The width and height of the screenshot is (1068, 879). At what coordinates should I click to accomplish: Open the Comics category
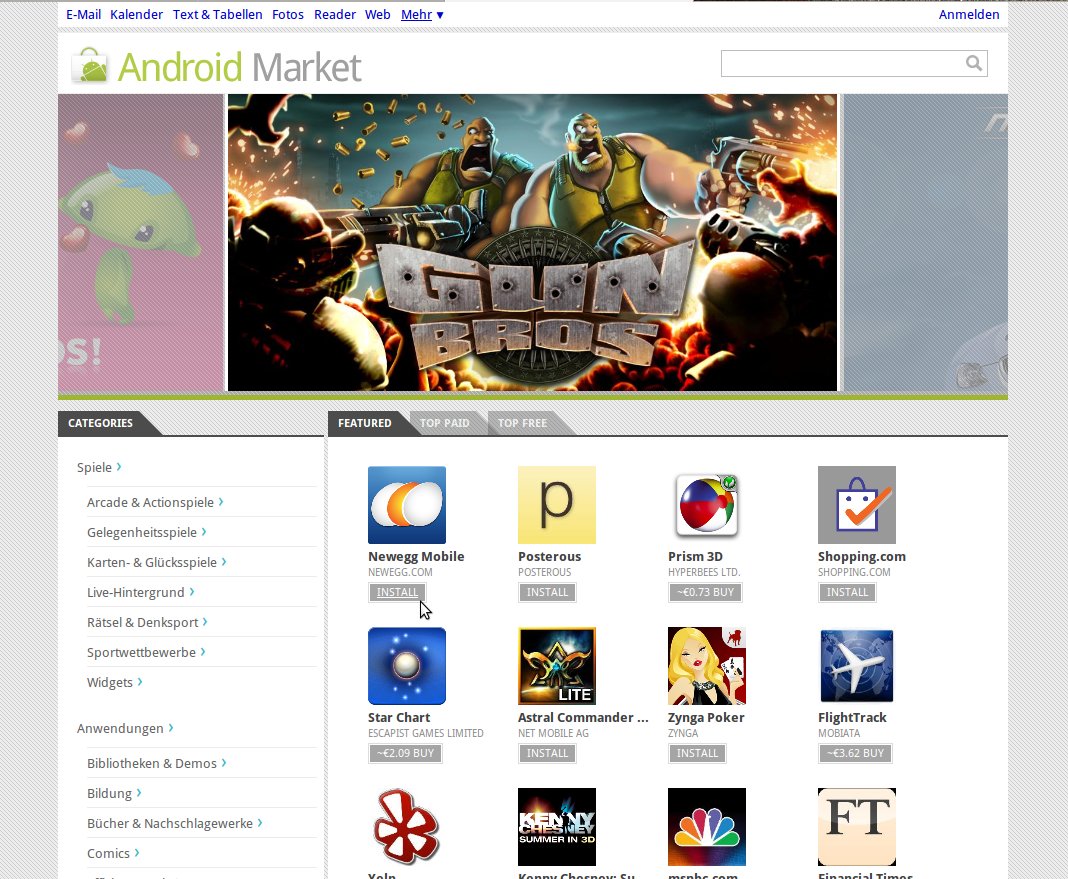(x=113, y=853)
